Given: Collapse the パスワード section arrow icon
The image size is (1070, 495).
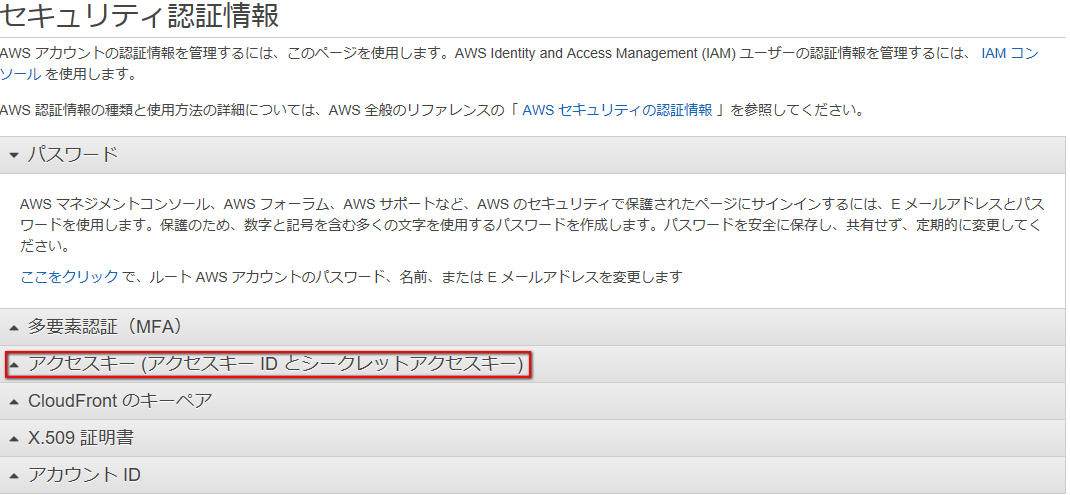Looking at the screenshot, I should pyautogui.click(x=14, y=155).
